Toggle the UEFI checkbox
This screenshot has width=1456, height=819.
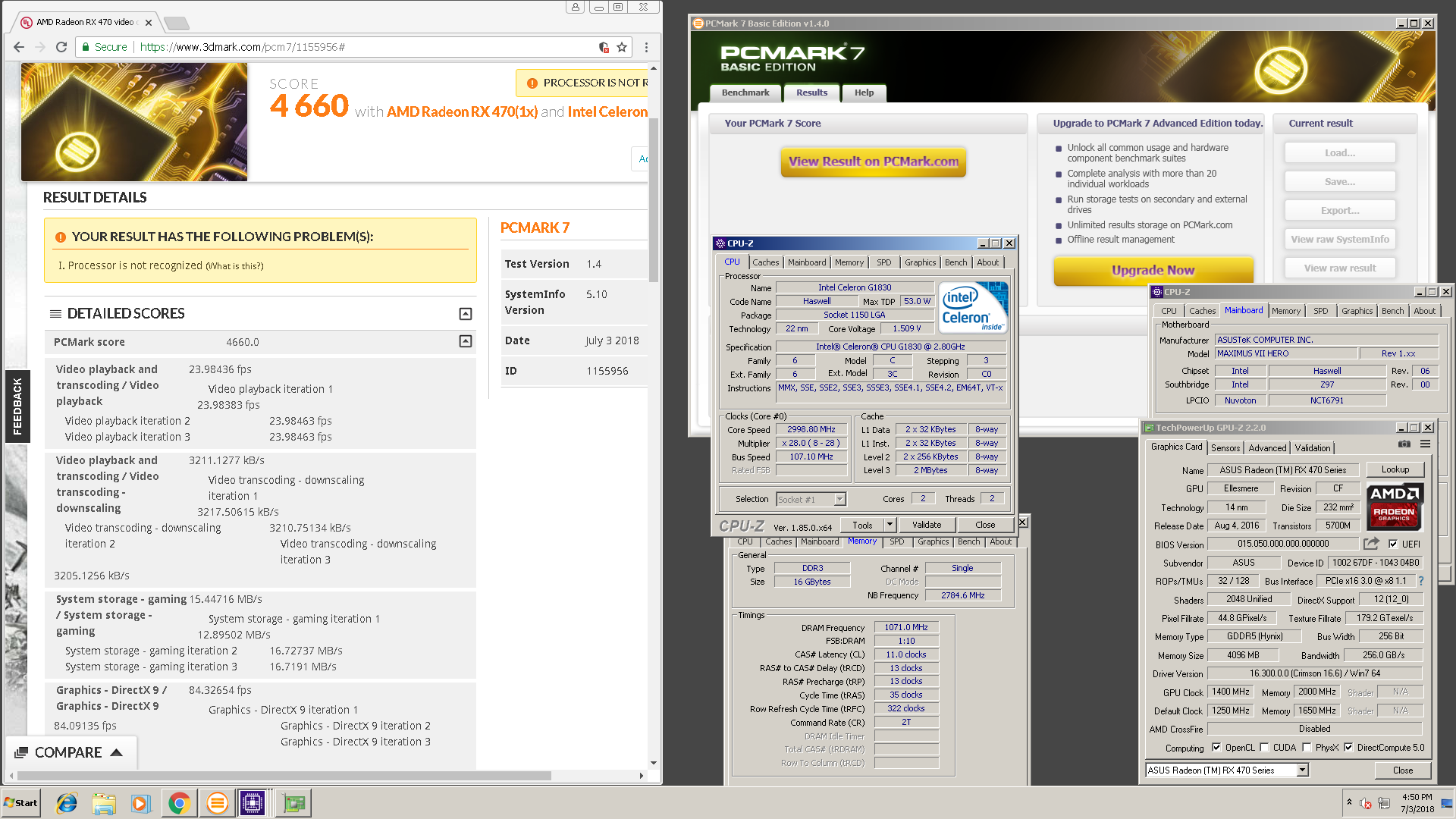(1393, 544)
